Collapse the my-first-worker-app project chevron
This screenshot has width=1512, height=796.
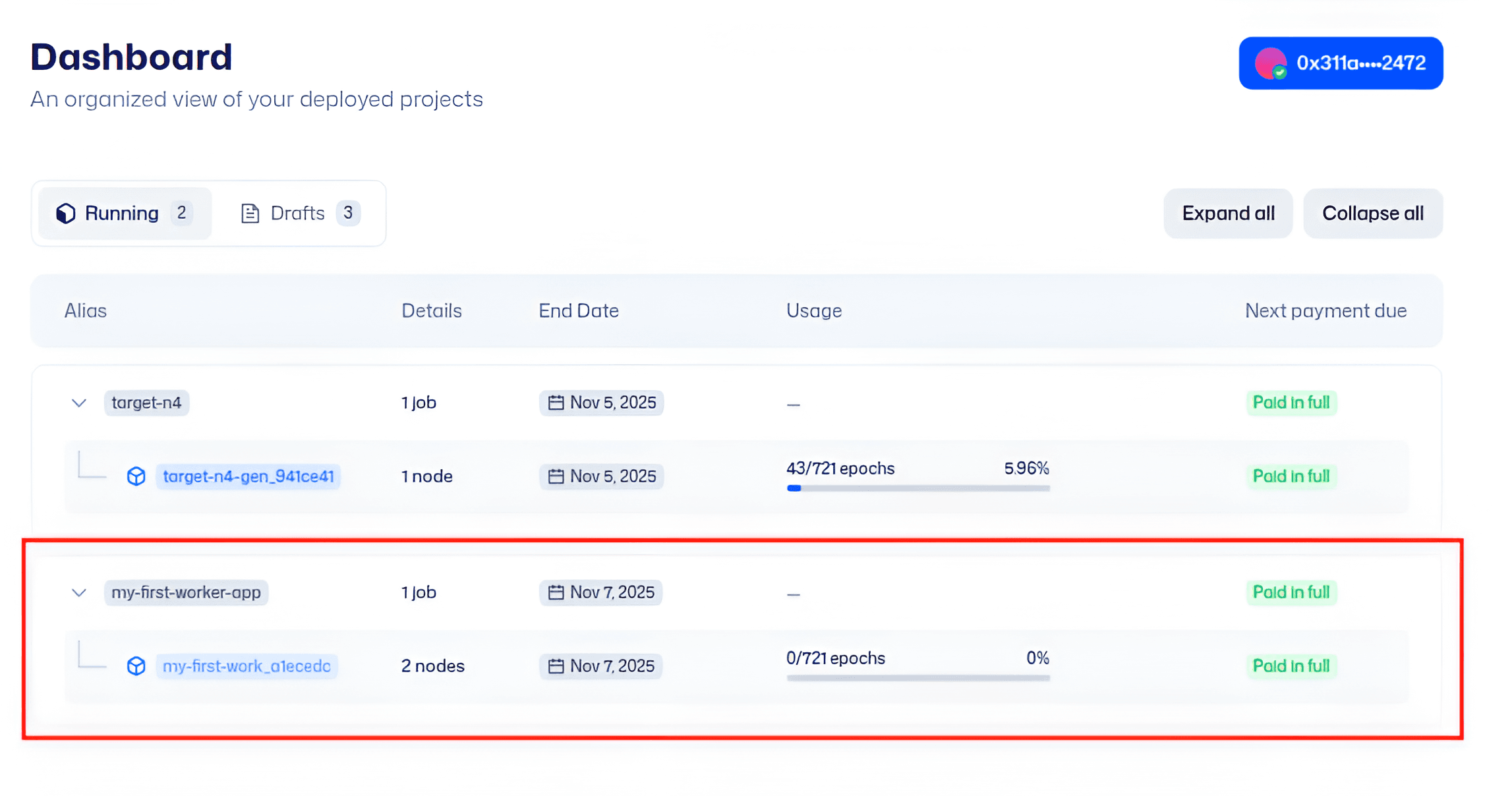click(x=79, y=592)
